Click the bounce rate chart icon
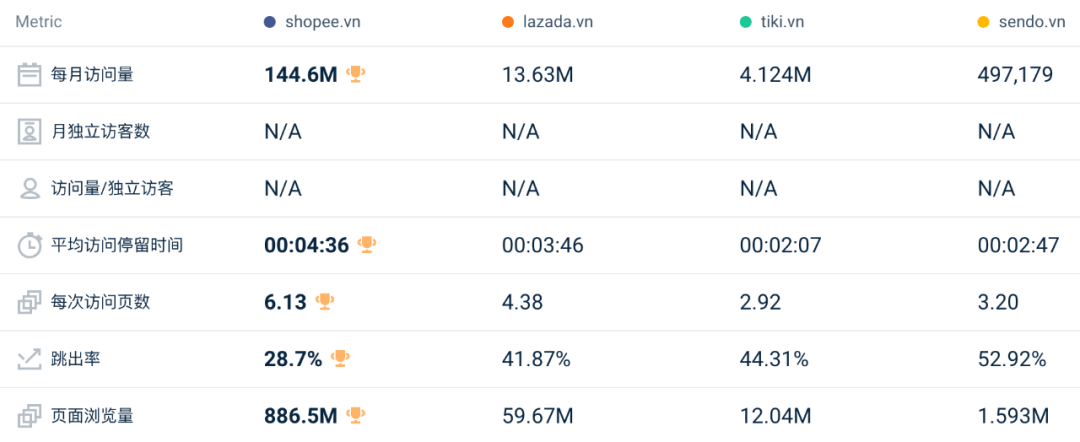1080x442 pixels. click(x=29, y=359)
